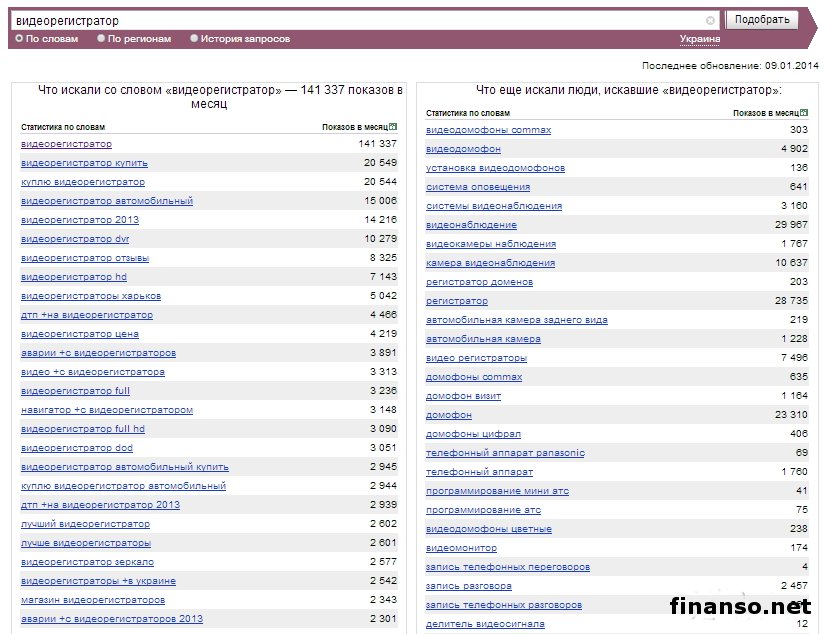Follow the 'автомобильная камера заднего вида' link
Viewport: 826px width, 634px height.
[516, 320]
